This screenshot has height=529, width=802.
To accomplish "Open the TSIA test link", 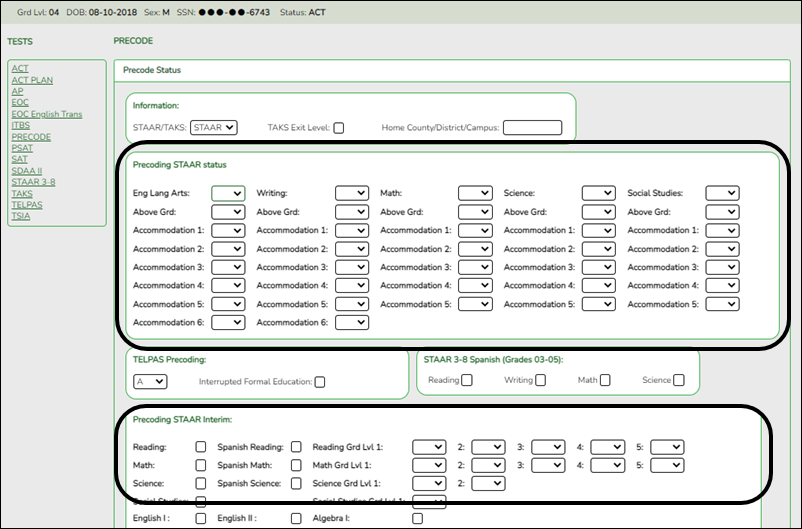I will pyautogui.click(x=21, y=216).
